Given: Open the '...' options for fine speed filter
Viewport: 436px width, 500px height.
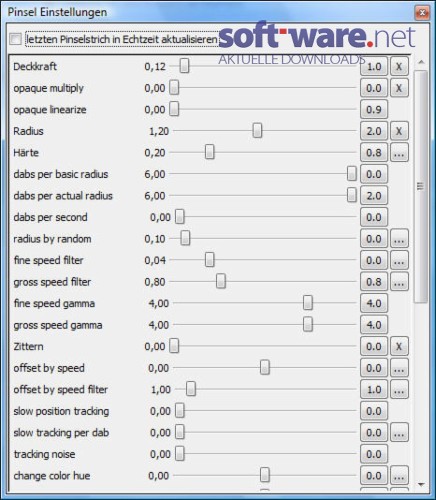Looking at the screenshot, I should [x=399, y=261].
